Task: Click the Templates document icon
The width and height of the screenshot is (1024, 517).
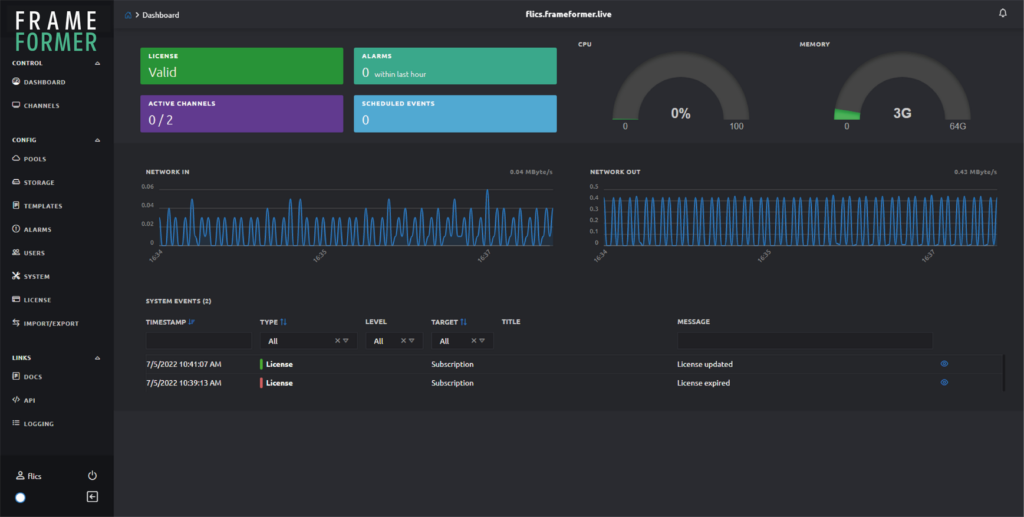Action: 16,205
